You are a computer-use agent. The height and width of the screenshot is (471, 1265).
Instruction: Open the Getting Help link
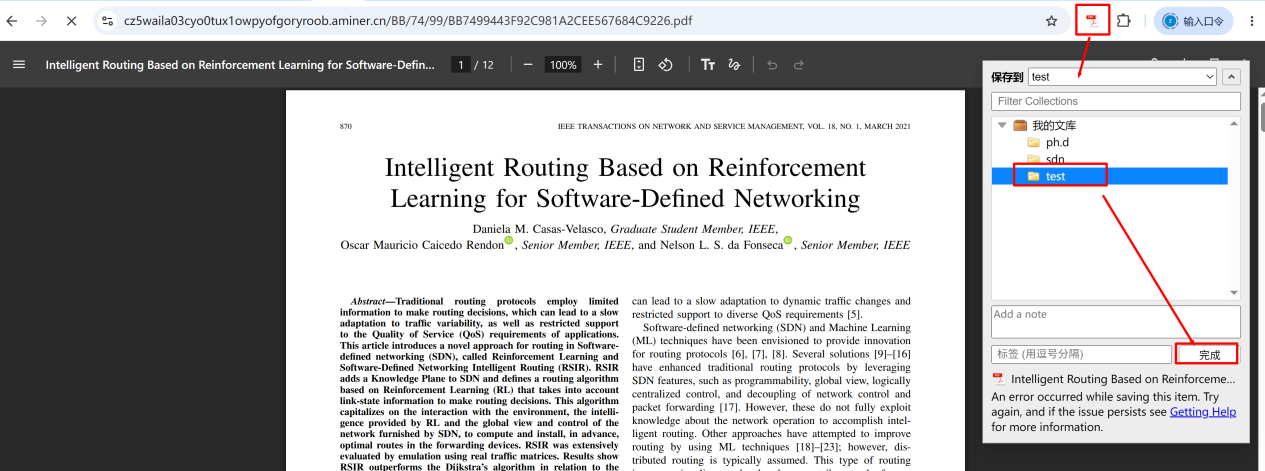1203,412
